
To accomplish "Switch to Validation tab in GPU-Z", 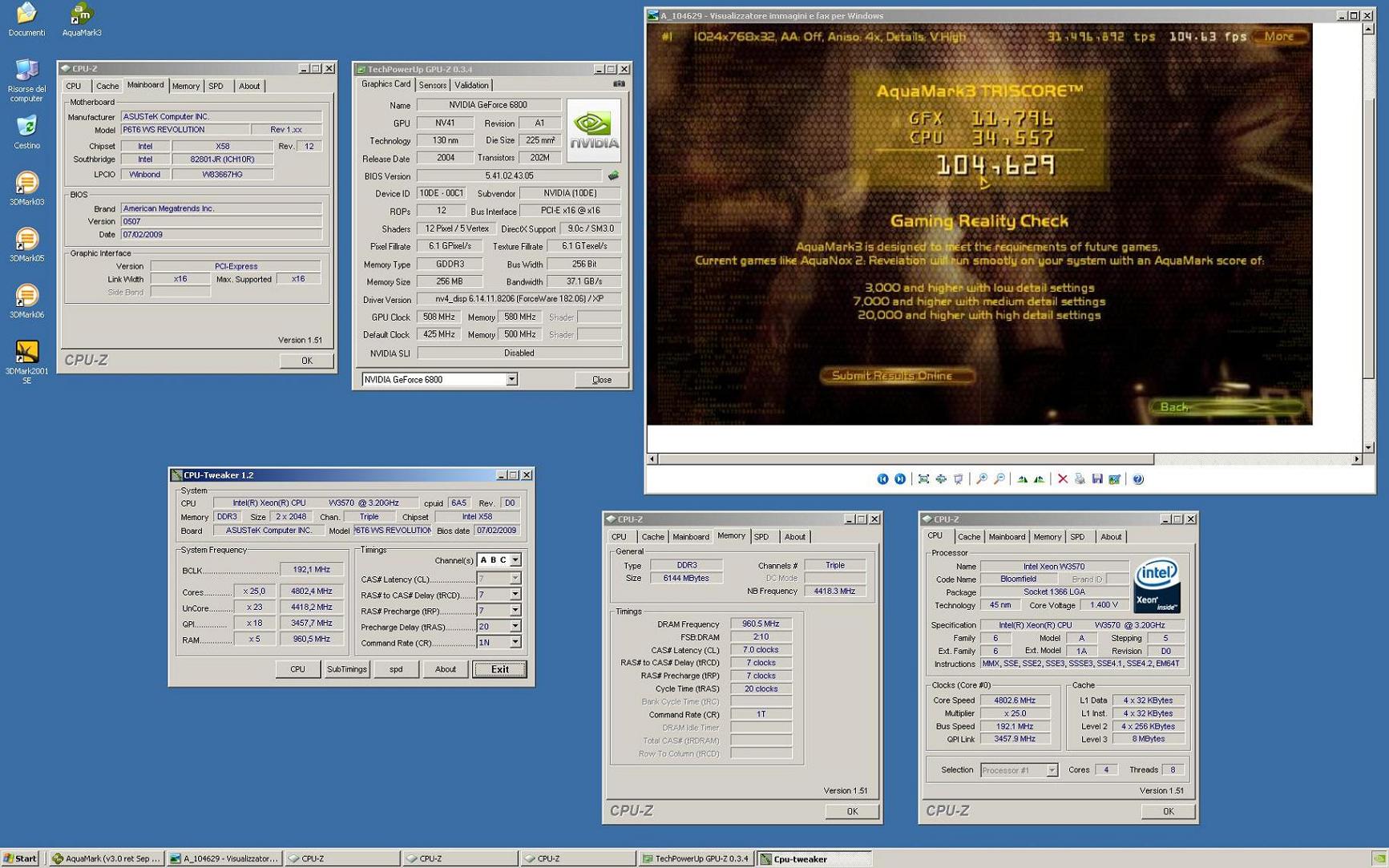I will pyautogui.click(x=471, y=85).
